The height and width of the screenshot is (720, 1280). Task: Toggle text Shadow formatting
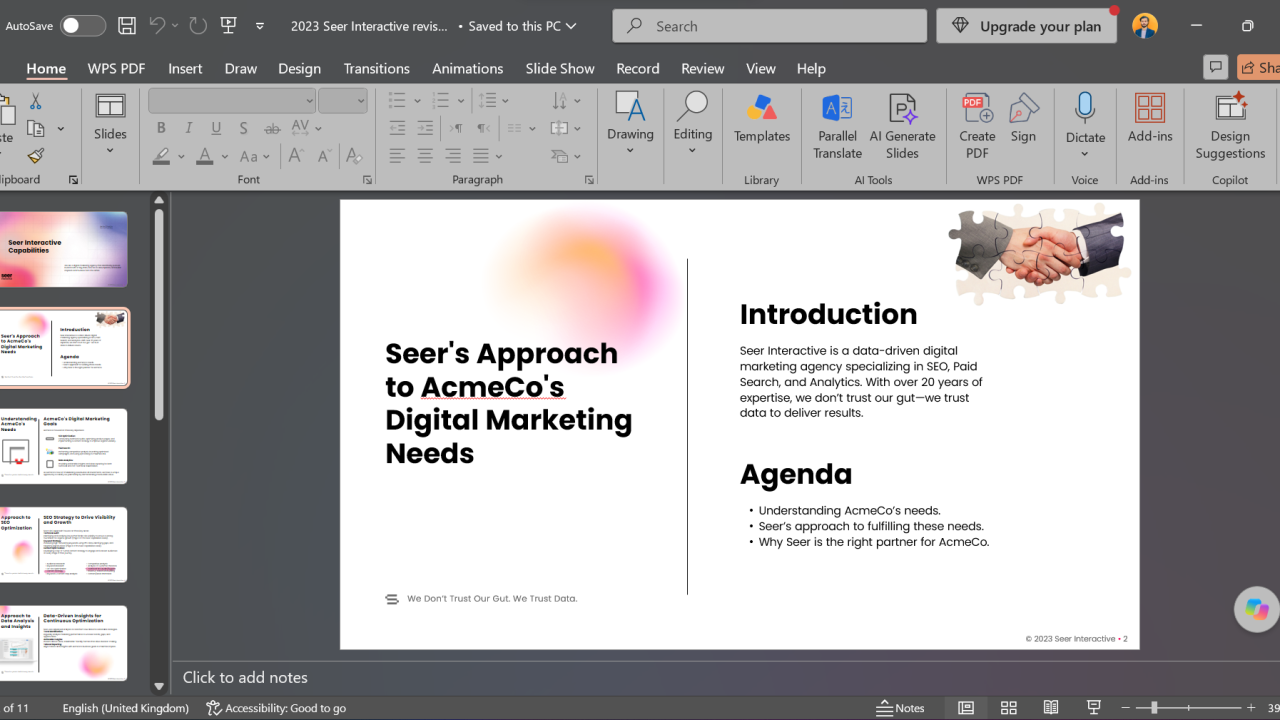click(243, 128)
